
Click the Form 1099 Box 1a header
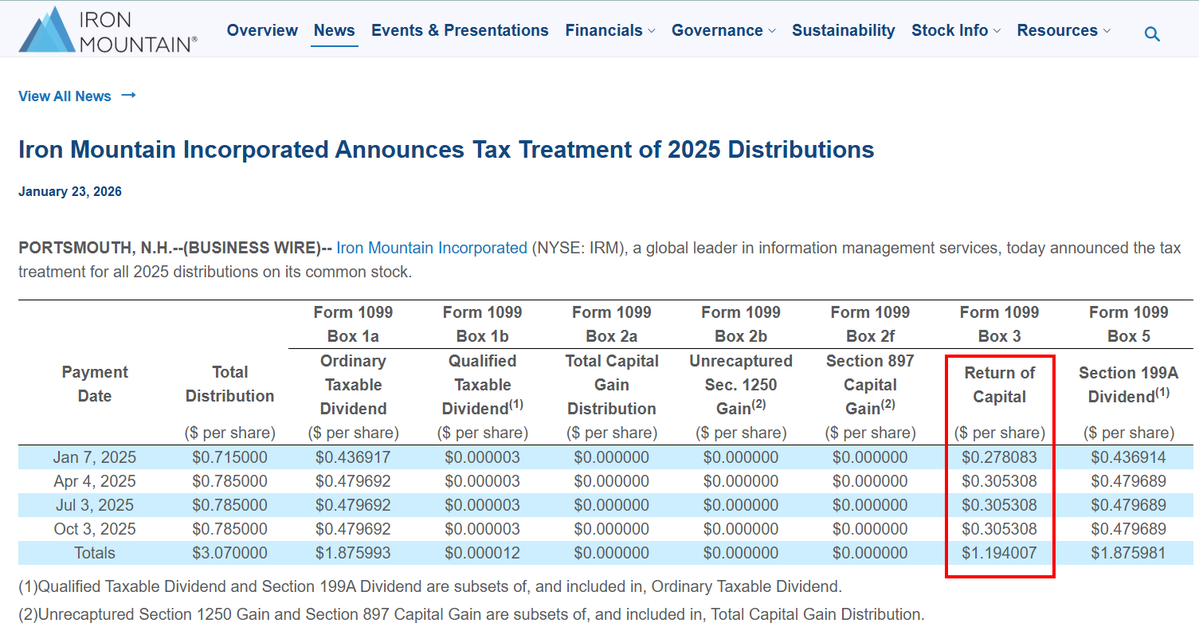[x=353, y=324]
